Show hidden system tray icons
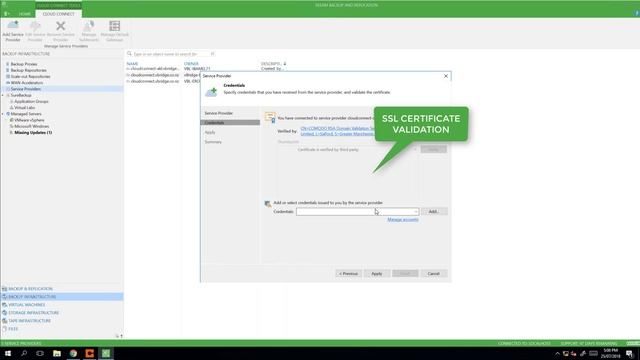Viewport: 640px width, 360px height. point(557,353)
